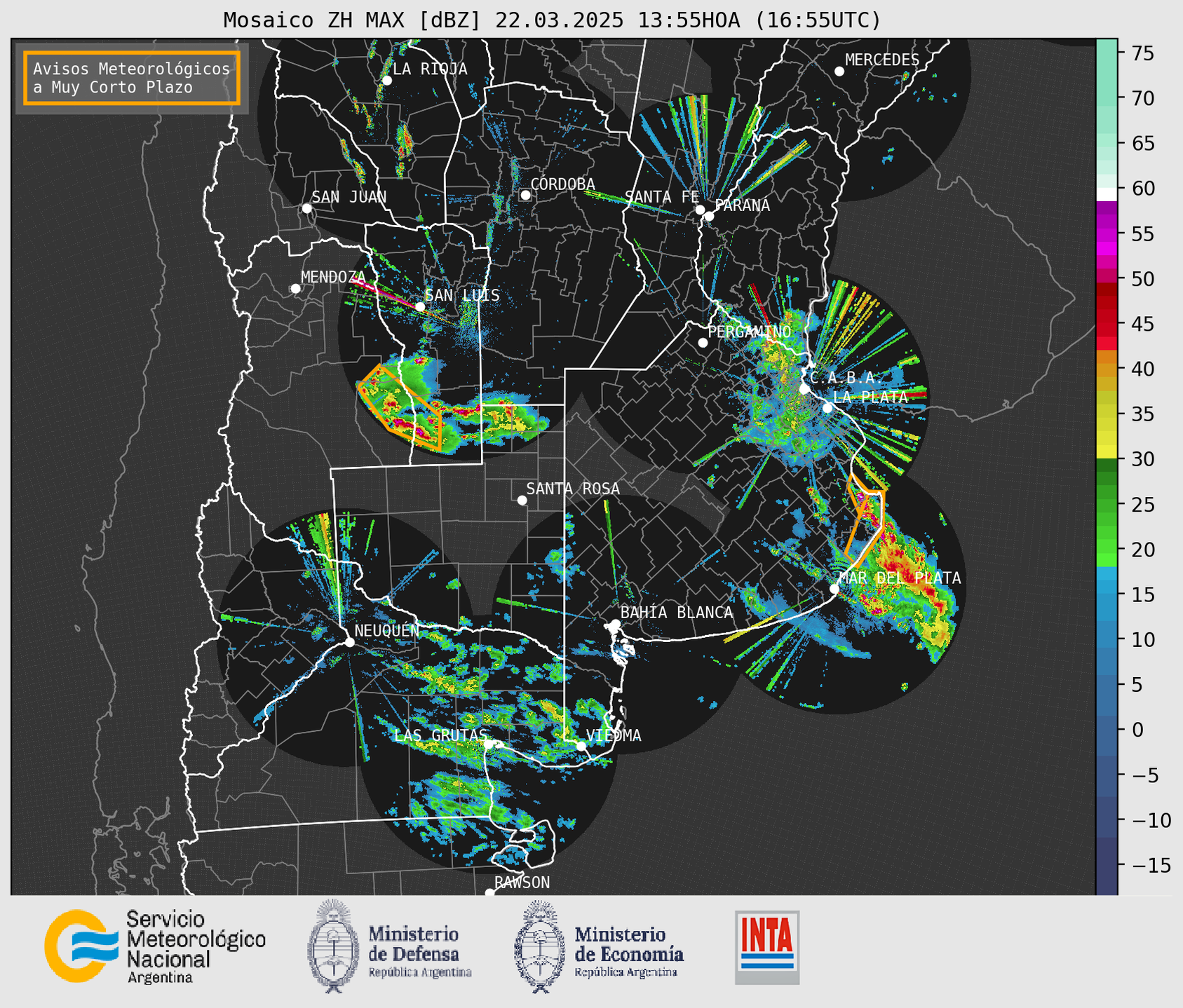Select the SANTA FE city marker dot
The image size is (1183, 1008).
tap(700, 210)
